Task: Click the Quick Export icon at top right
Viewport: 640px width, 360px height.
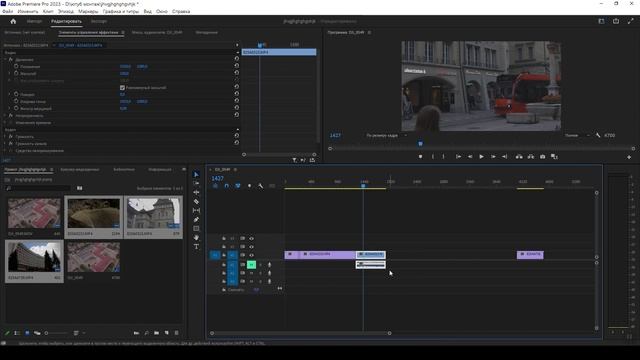Action: click(x=616, y=21)
